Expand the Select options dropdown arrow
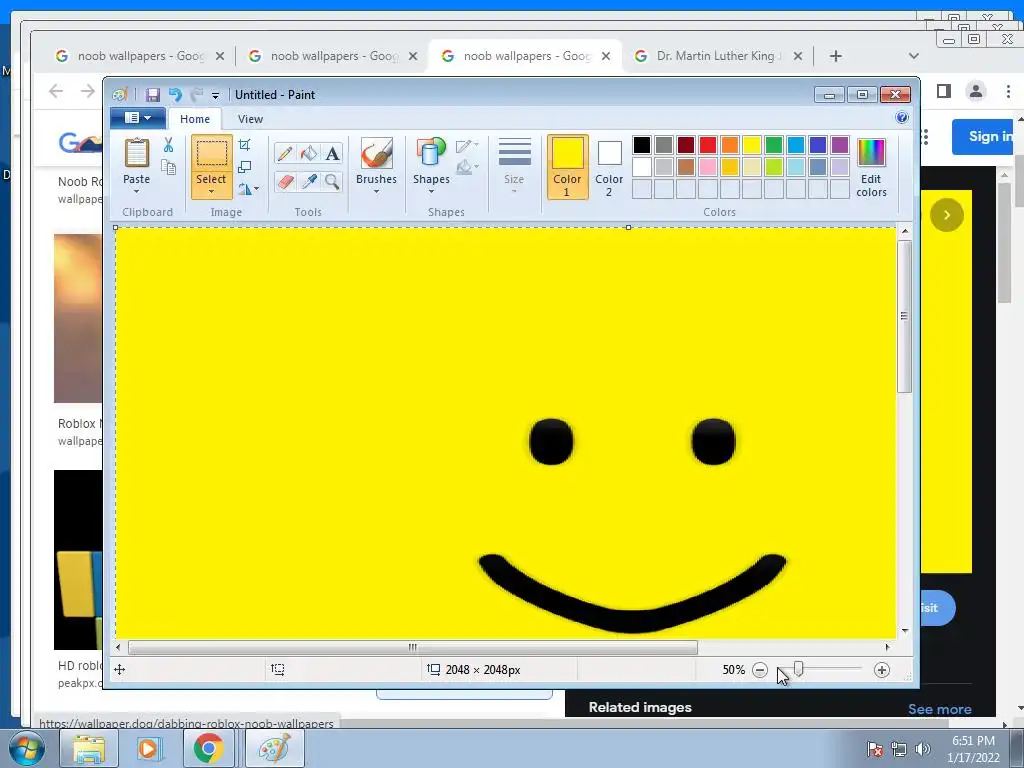 click(x=212, y=191)
